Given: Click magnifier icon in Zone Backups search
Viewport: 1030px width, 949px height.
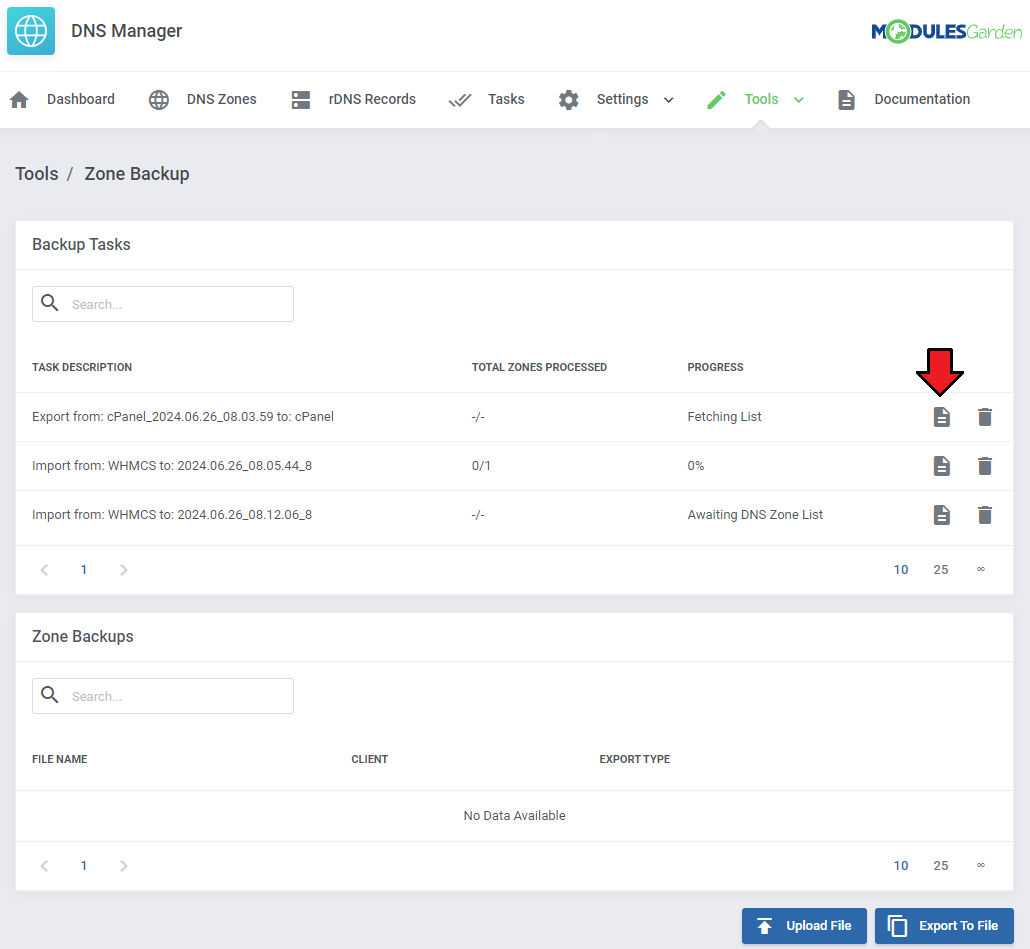Looking at the screenshot, I should point(50,695).
